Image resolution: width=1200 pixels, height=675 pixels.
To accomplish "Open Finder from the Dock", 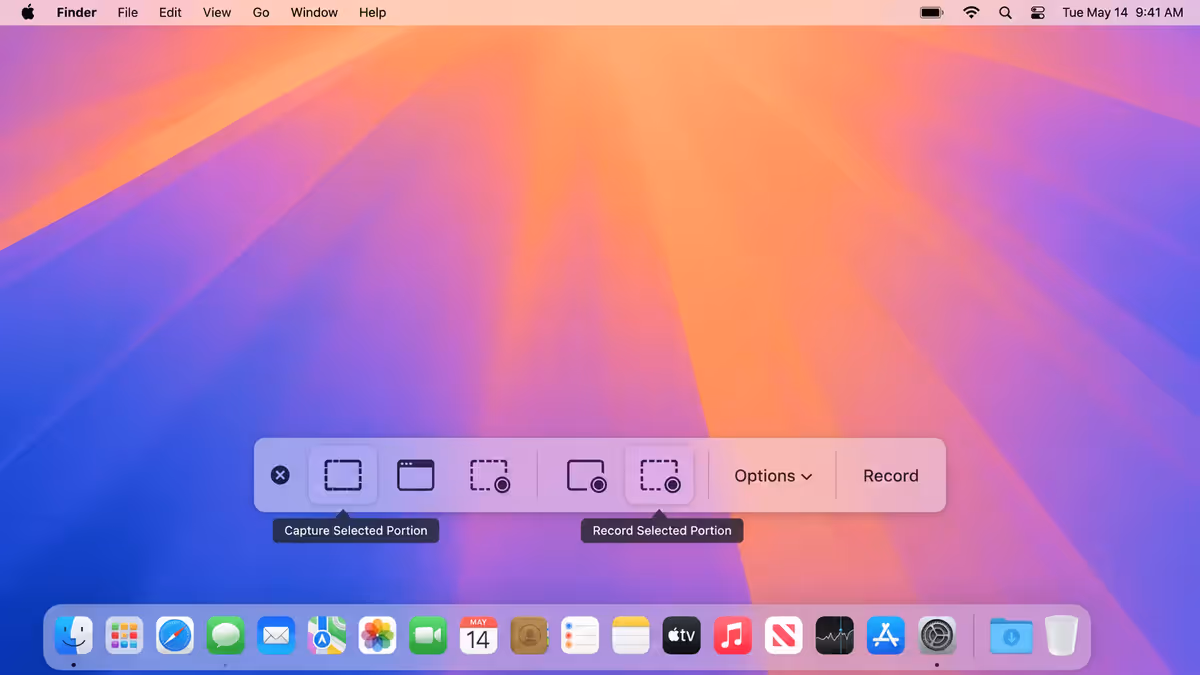I will pyautogui.click(x=74, y=635).
